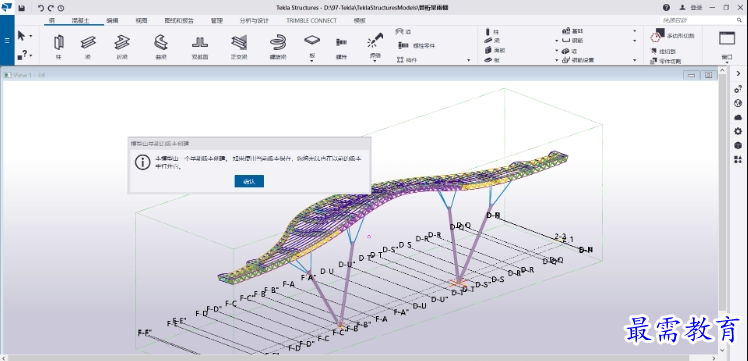Expand the Rebar dropdown arrow

pyautogui.click(x=634, y=41)
